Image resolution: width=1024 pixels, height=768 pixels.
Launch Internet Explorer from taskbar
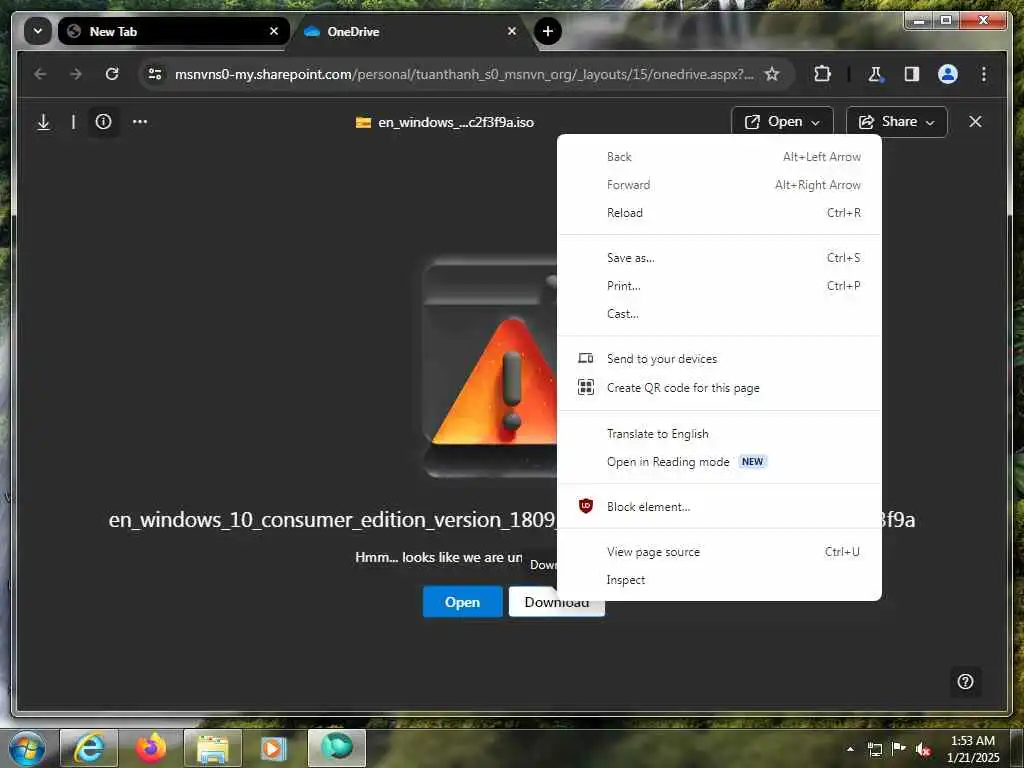pos(89,748)
